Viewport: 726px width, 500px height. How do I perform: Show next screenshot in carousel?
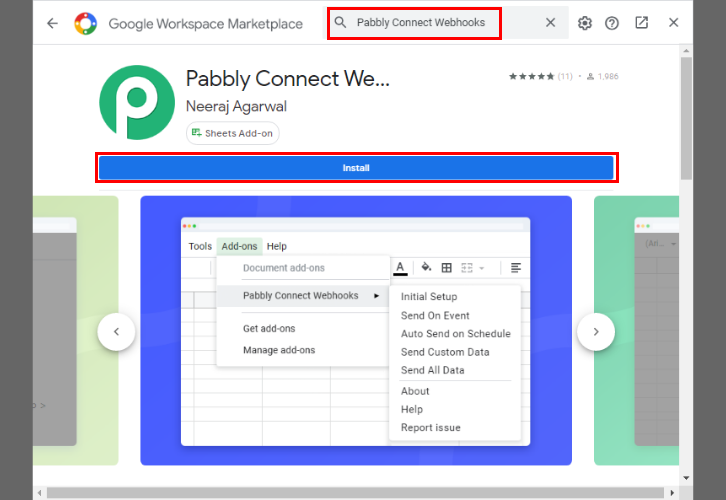tap(596, 331)
